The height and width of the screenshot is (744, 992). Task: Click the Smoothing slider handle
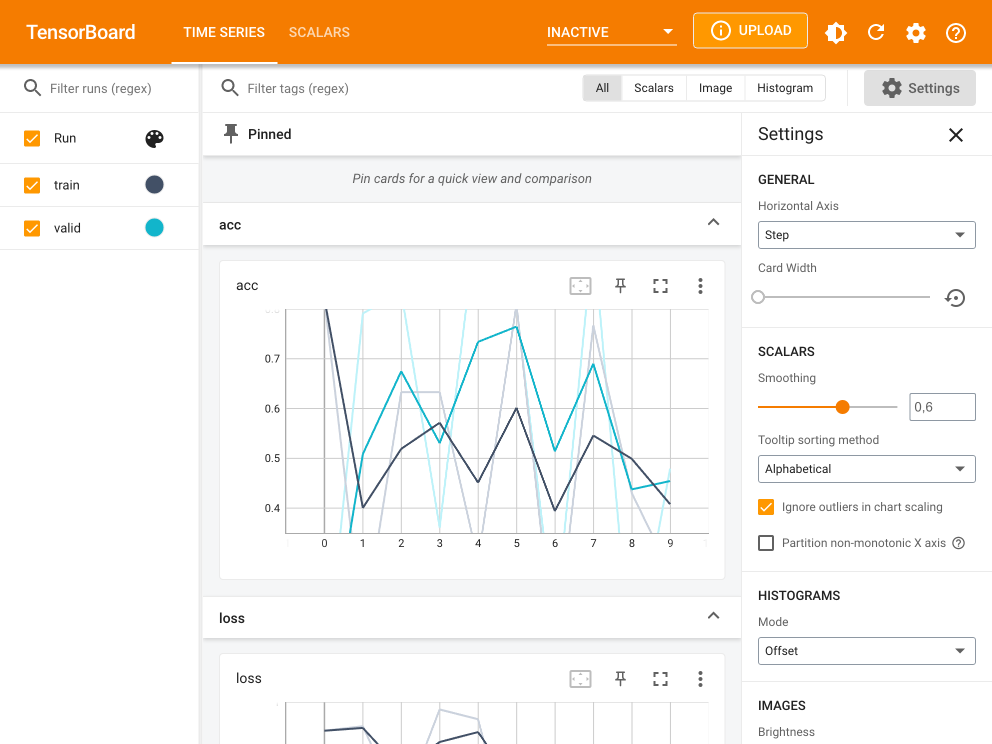[x=842, y=407]
